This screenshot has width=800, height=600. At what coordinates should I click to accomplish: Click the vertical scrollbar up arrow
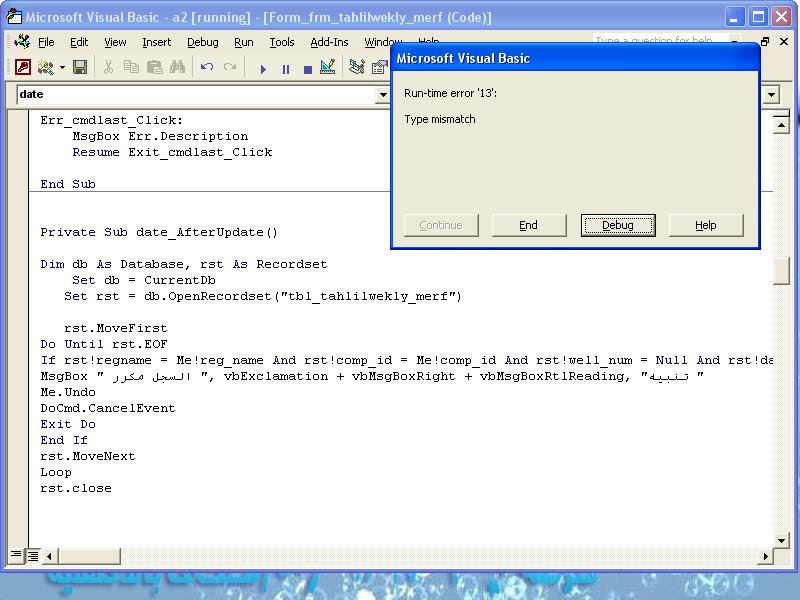point(781,125)
